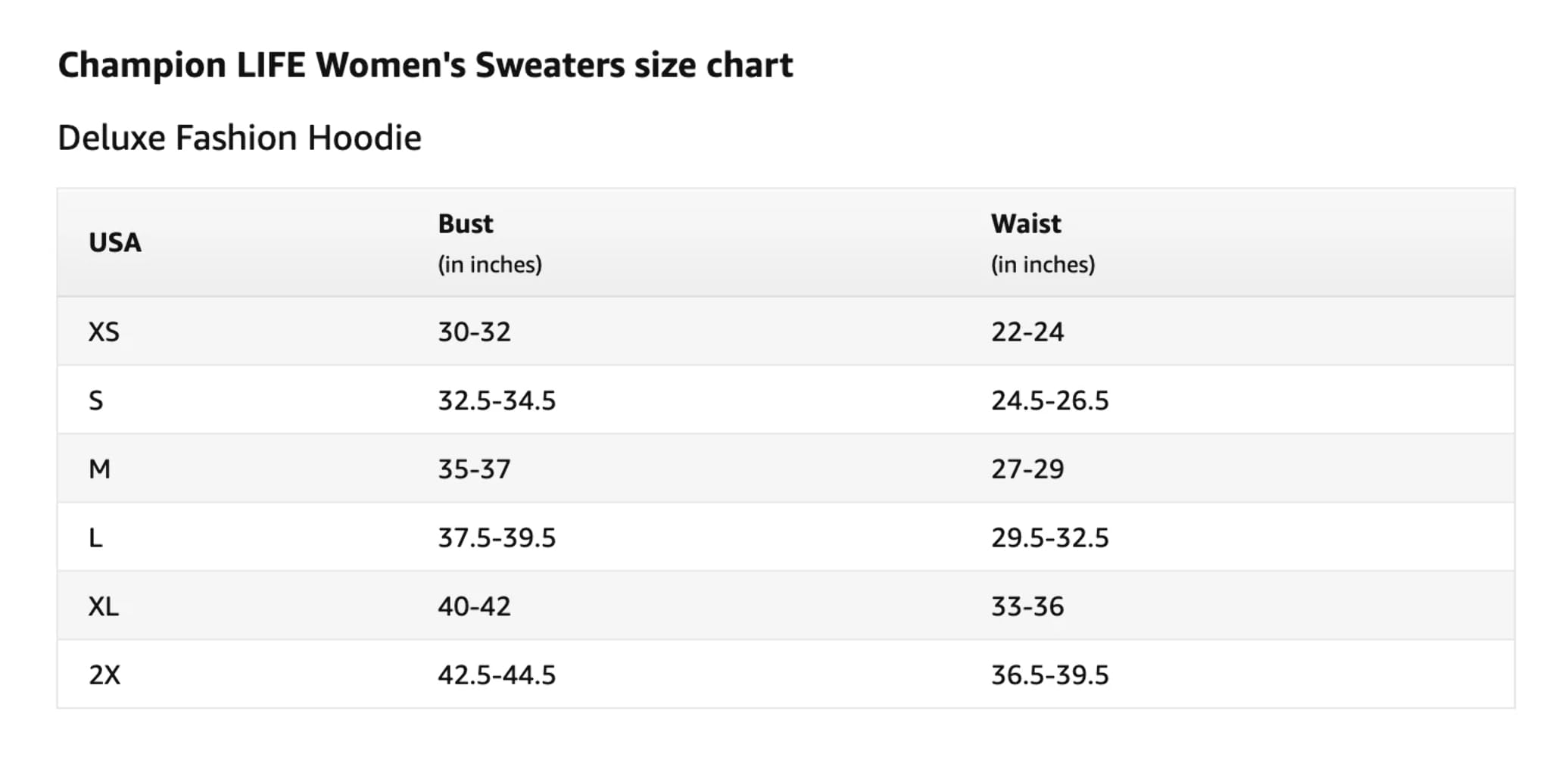Click the 40-42 bust value
Image resolution: width=1568 pixels, height=757 pixels.
click(x=475, y=606)
